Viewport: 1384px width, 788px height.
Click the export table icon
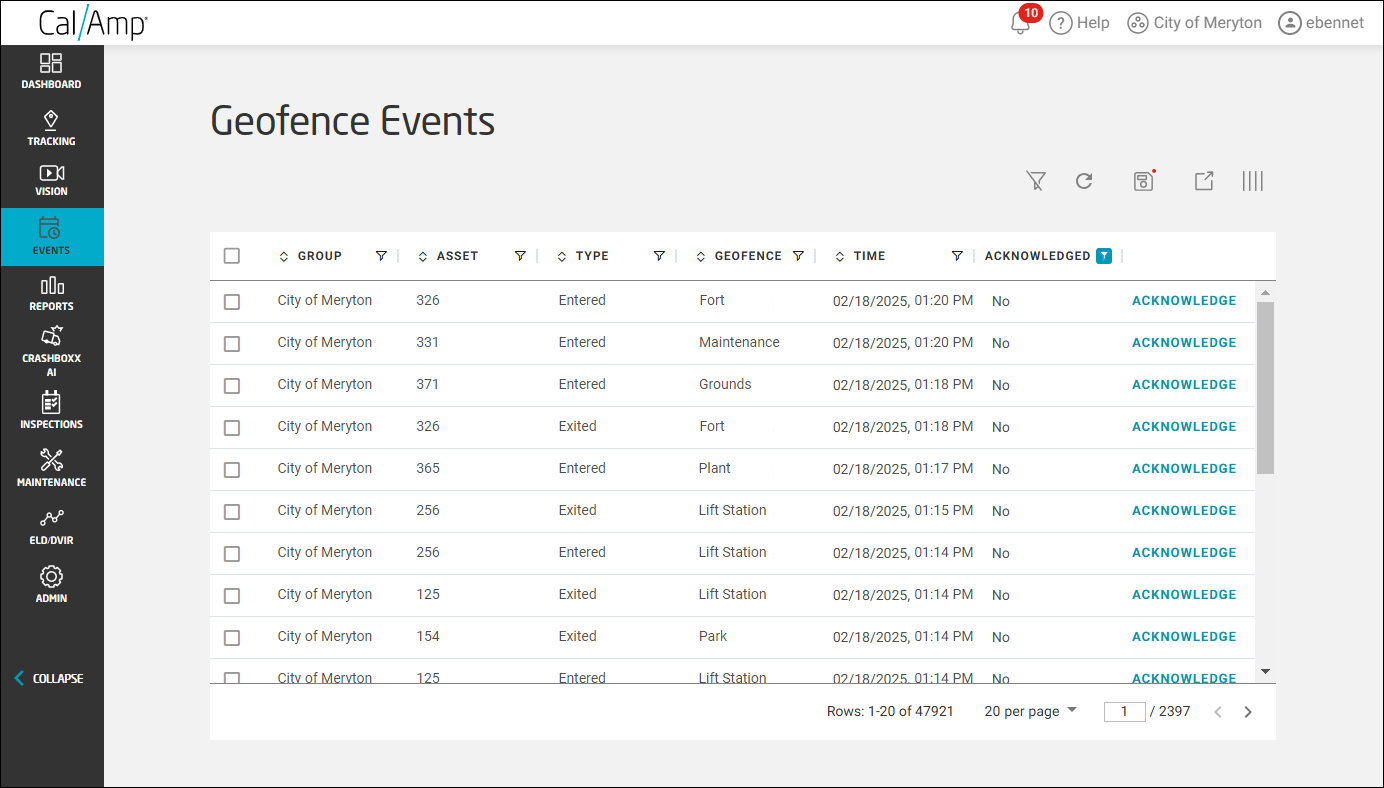(1204, 181)
